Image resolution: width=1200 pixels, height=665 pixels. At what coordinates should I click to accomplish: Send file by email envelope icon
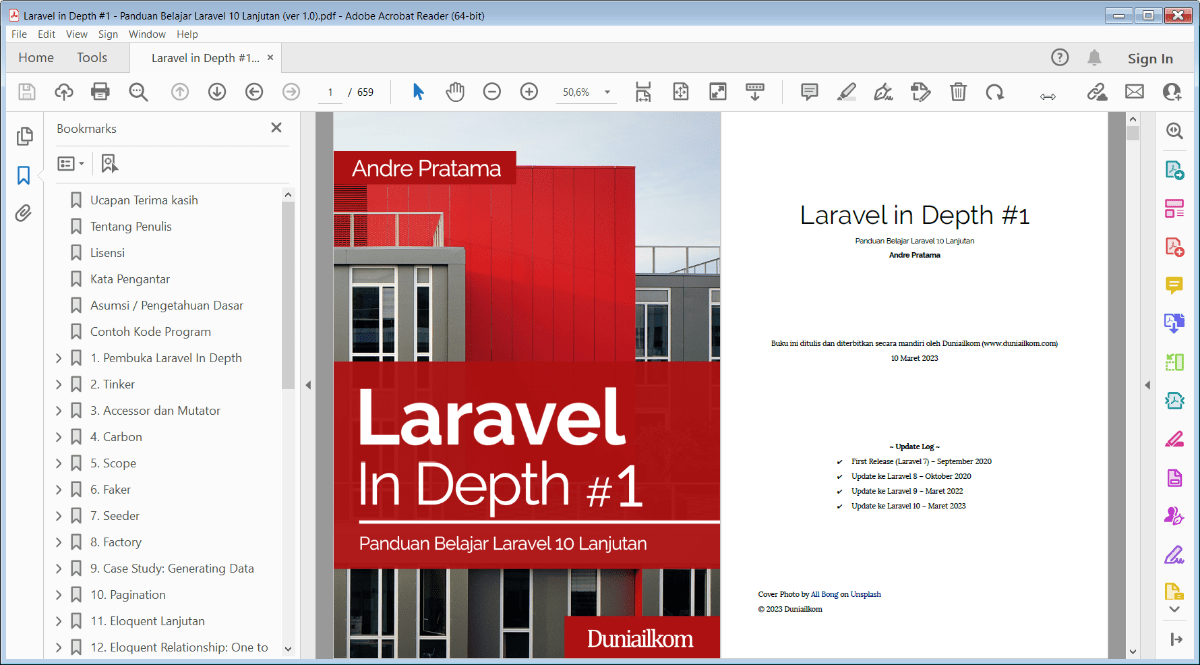pyautogui.click(x=1134, y=92)
